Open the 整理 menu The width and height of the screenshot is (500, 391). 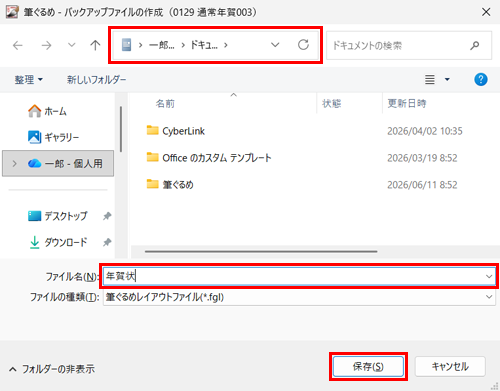pyautogui.click(x=28, y=80)
